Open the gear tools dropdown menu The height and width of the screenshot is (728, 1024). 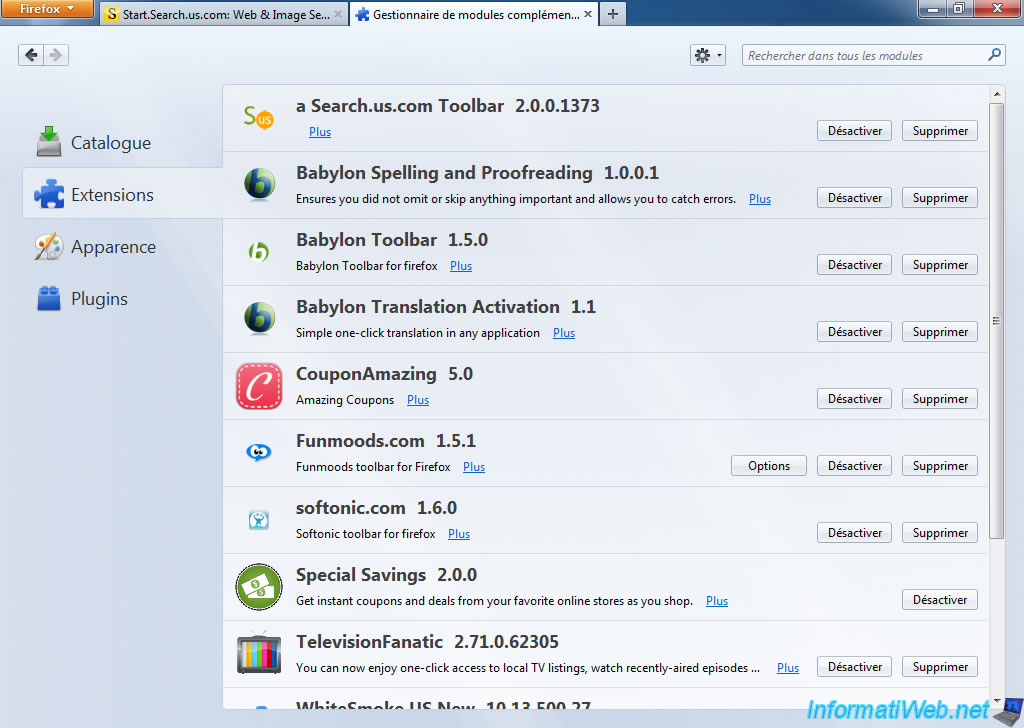click(x=708, y=55)
